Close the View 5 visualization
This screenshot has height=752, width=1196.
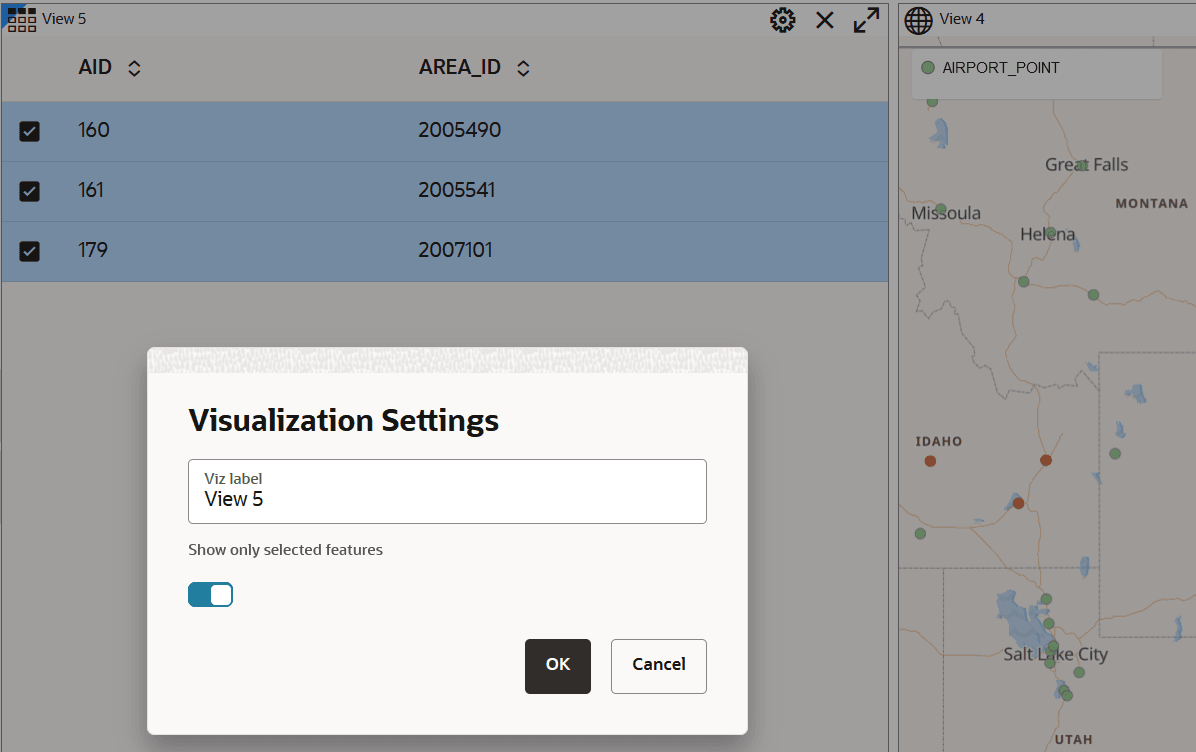click(x=824, y=19)
